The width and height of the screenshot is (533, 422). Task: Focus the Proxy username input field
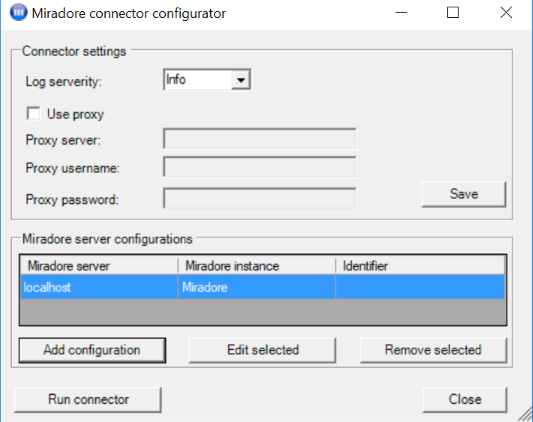[260, 167]
